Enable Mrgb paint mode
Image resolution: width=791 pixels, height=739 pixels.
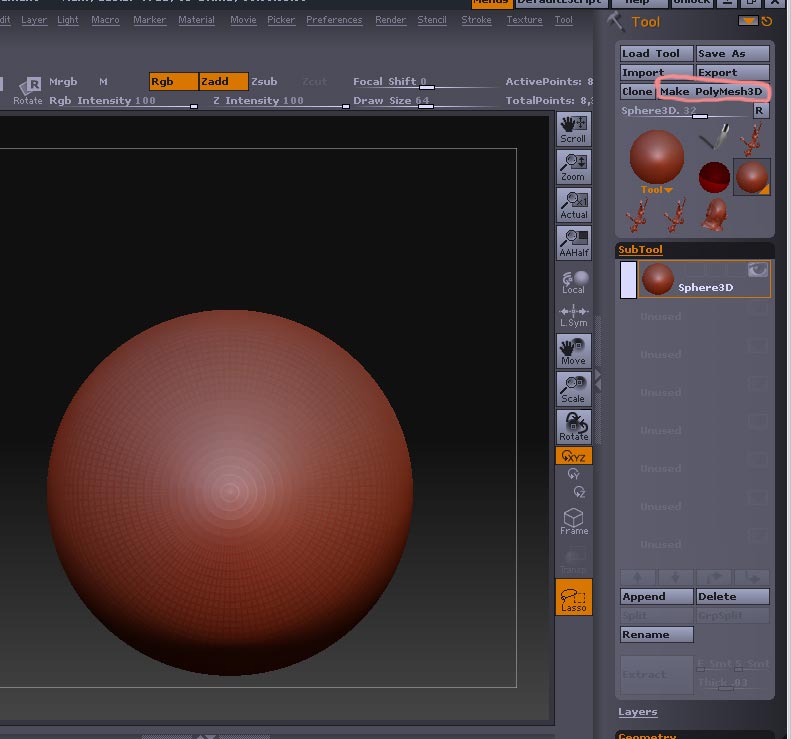pyautogui.click(x=63, y=81)
